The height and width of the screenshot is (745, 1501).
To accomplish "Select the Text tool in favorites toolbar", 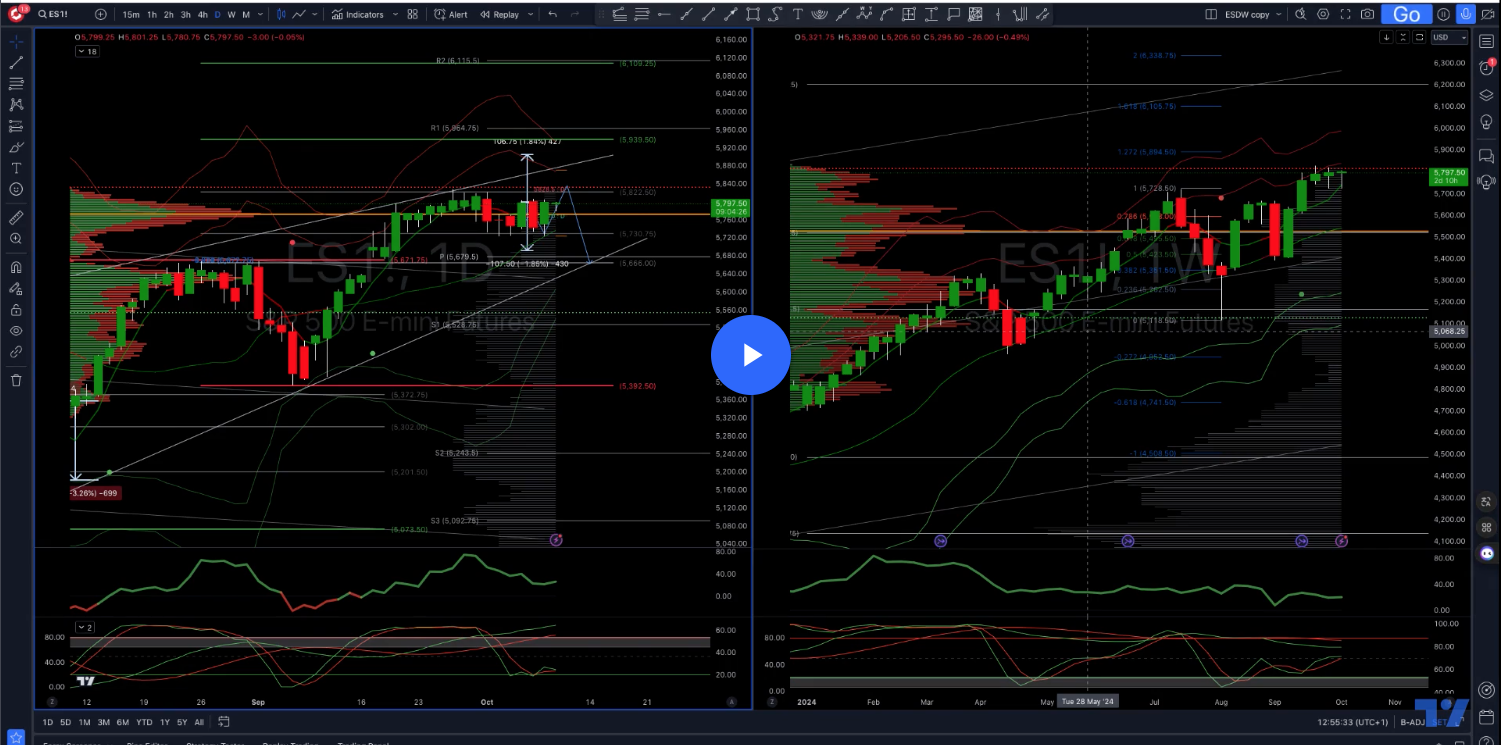I will click(797, 14).
